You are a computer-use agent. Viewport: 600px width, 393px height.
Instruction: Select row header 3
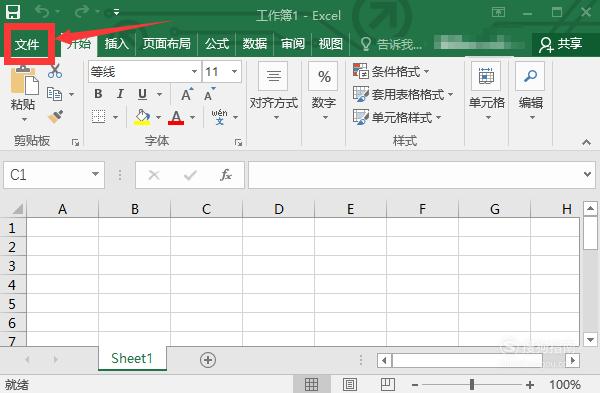12,266
